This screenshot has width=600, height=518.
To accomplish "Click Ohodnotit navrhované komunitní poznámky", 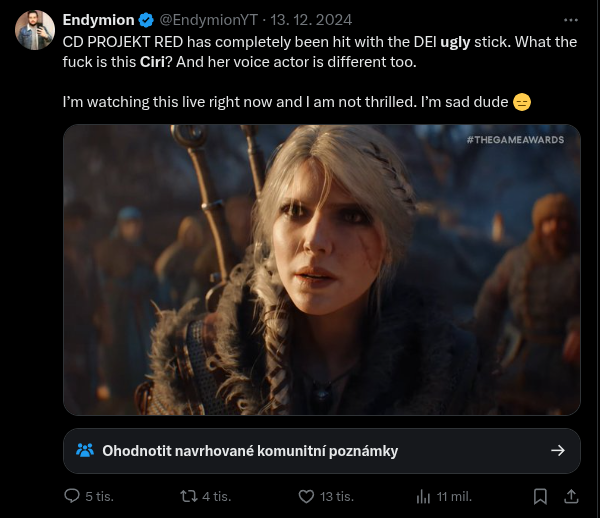I will [x=250, y=451].
